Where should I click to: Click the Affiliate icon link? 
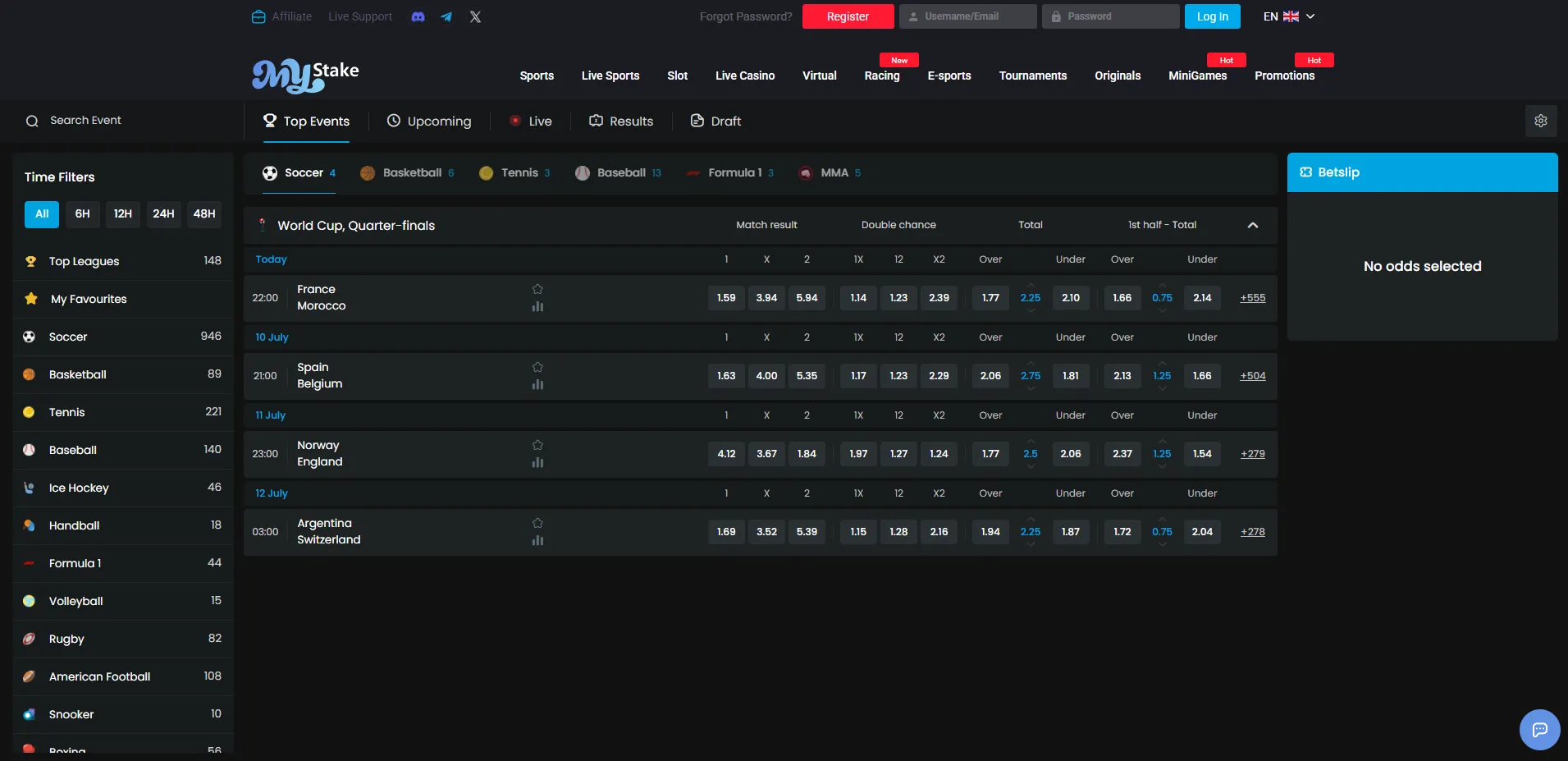tap(281, 16)
